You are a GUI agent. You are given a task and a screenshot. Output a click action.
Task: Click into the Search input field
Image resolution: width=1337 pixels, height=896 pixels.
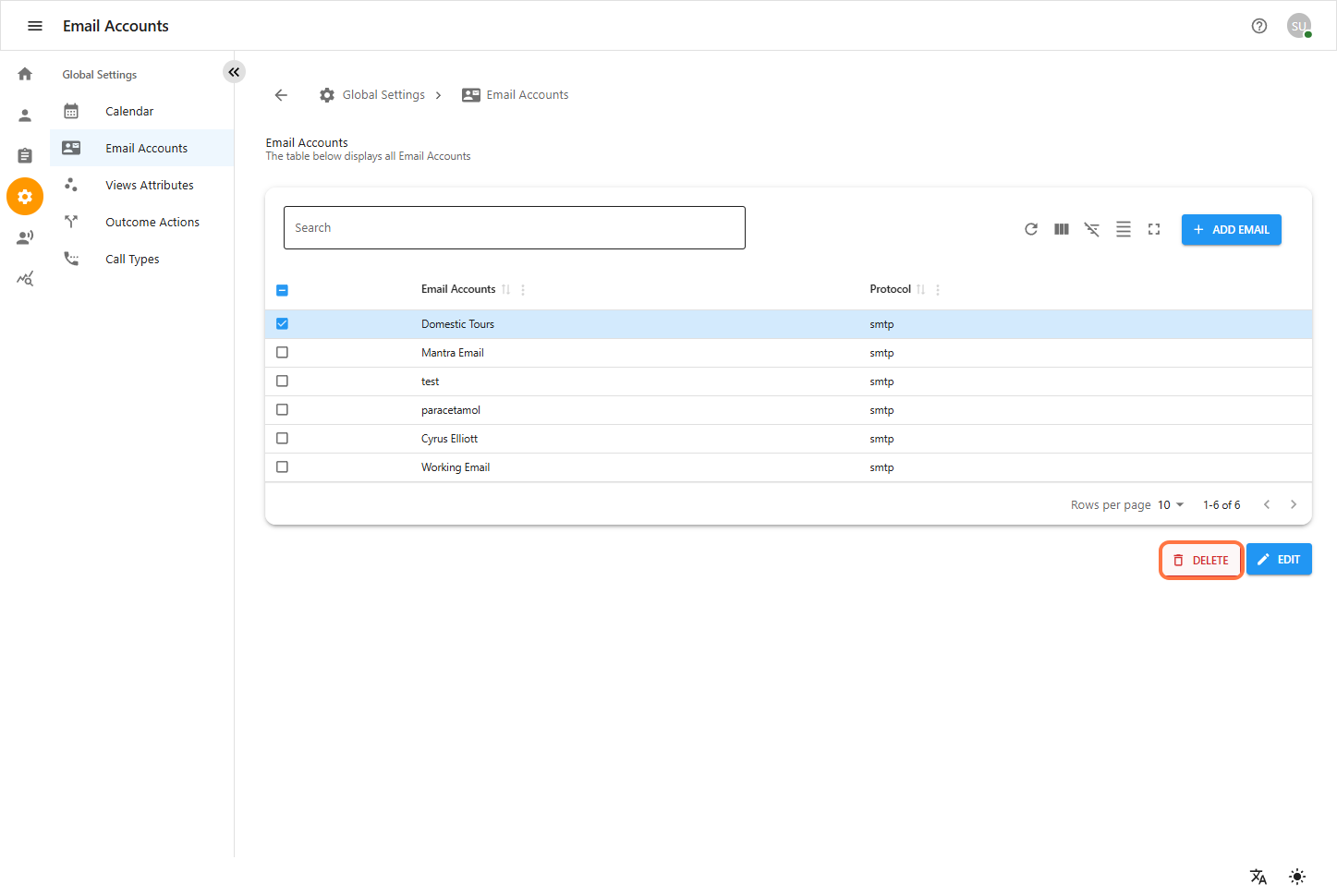(514, 228)
